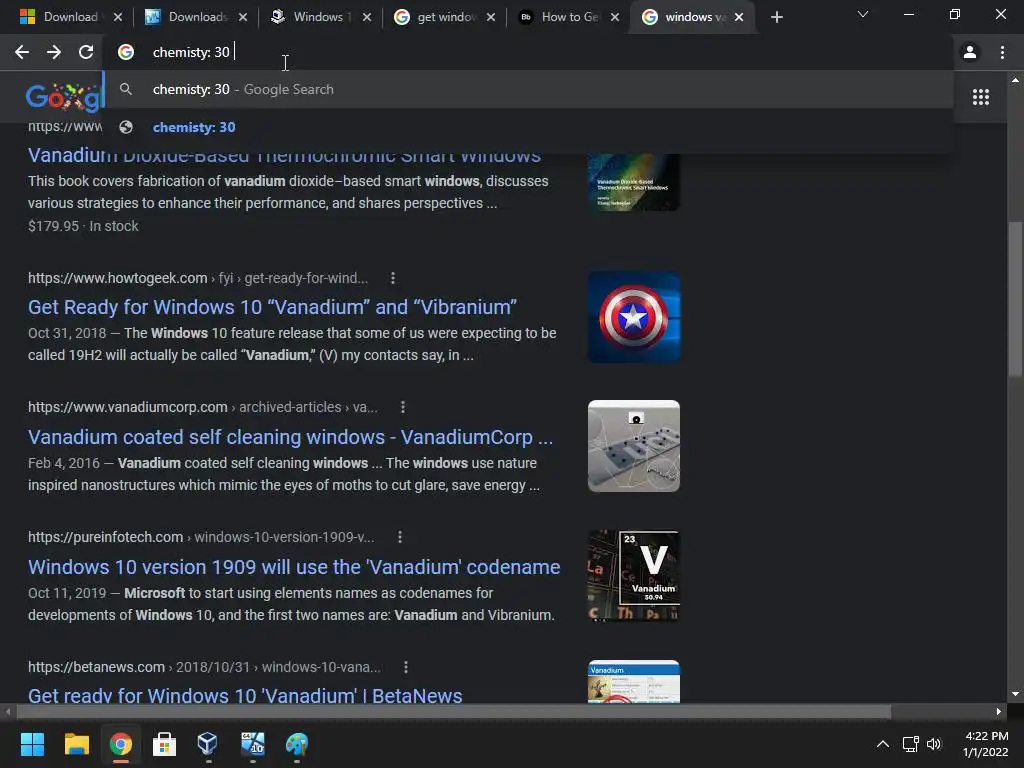Screen dimensions: 1024x768
Task: Choose the blue 'chemisty: 30' URL suggestion
Action: click(x=528, y=127)
